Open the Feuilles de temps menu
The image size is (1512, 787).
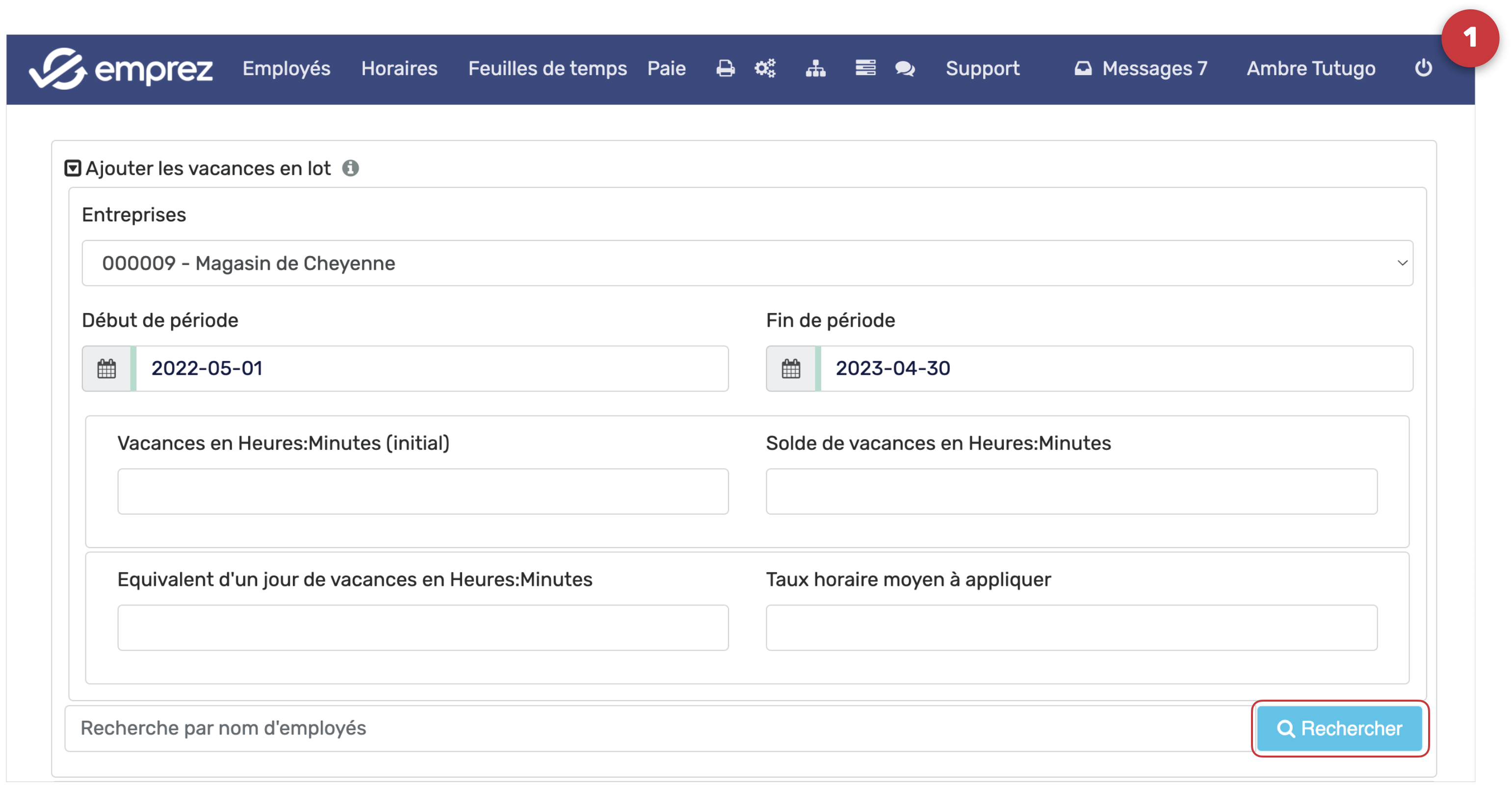pyautogui.click(x=547, y=69)
